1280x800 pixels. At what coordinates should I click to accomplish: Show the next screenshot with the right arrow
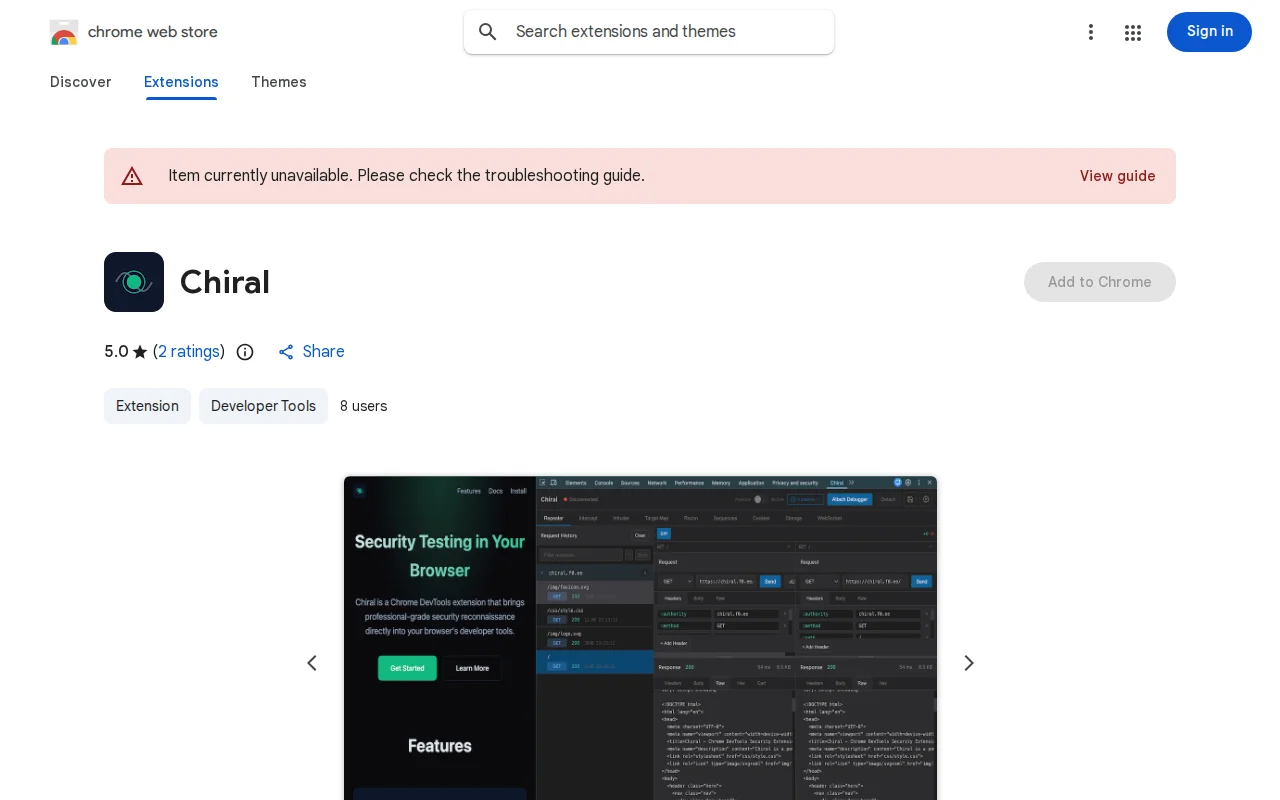click(968, 663)
